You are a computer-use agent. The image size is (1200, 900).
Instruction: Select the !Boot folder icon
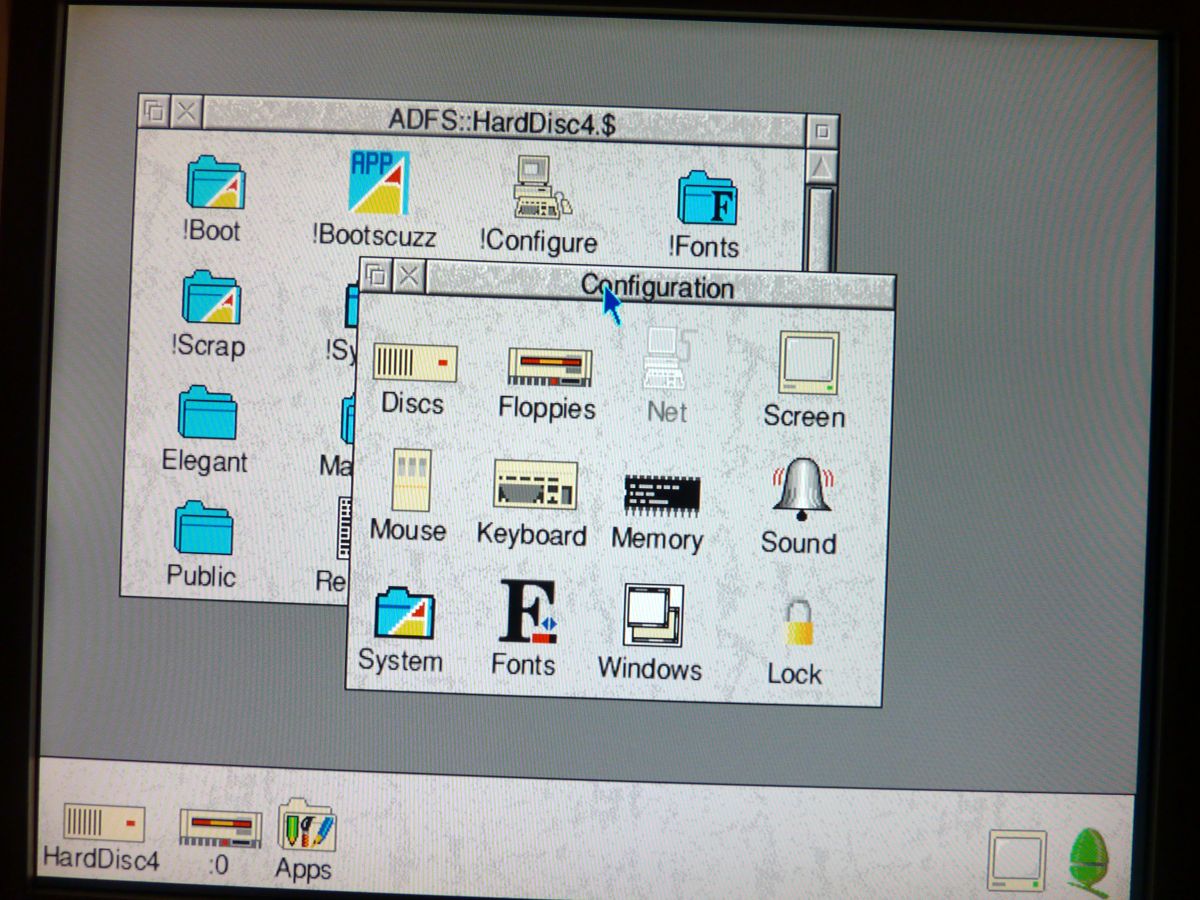tap(214, 184)
